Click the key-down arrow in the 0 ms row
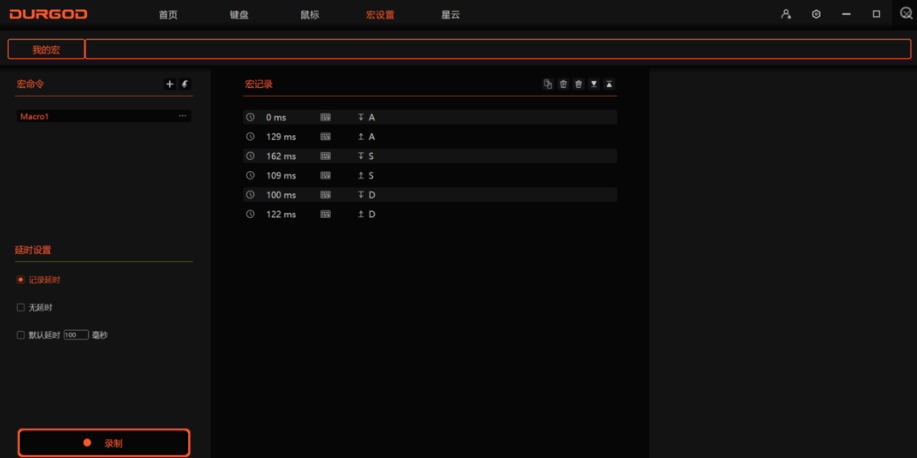 point(361,117)
